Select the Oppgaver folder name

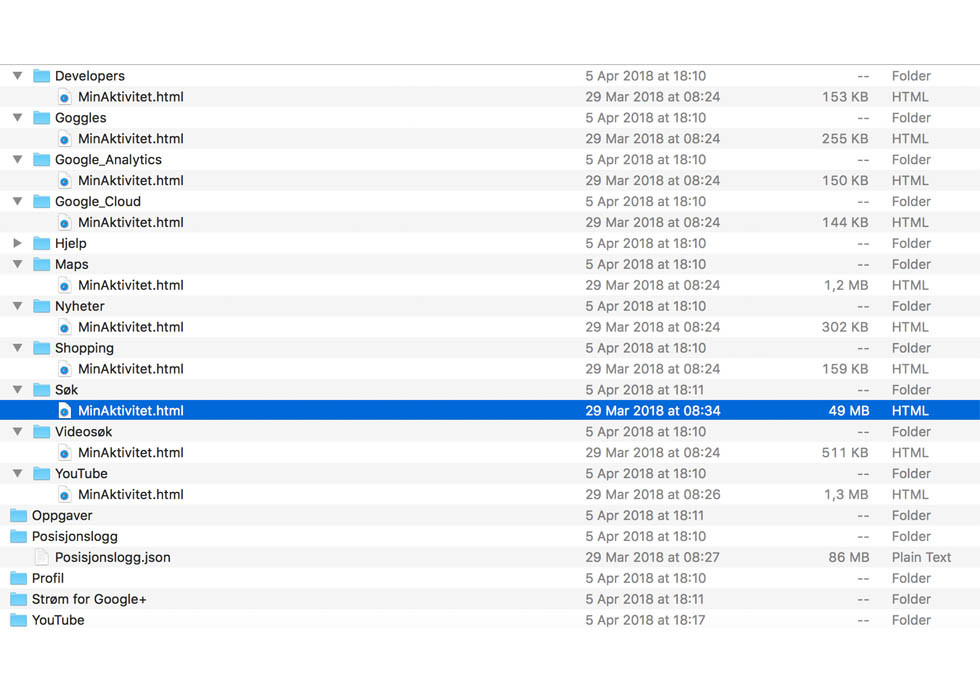62,516
